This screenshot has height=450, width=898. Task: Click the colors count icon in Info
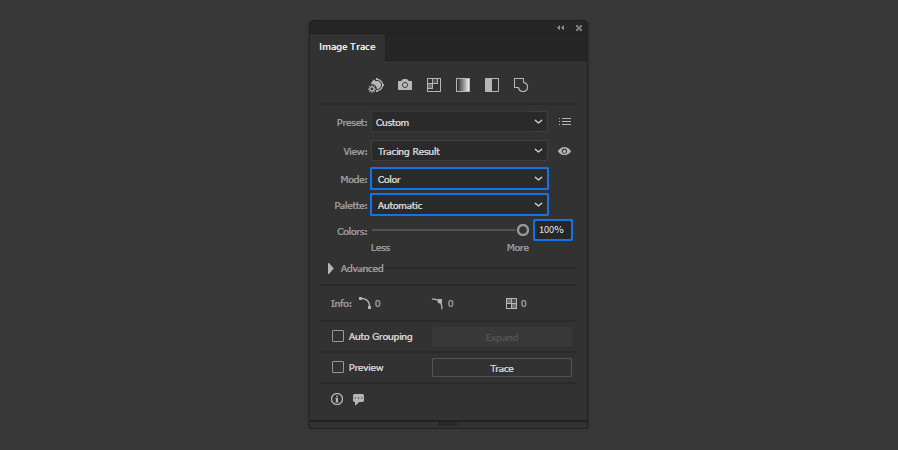(511, 303)
